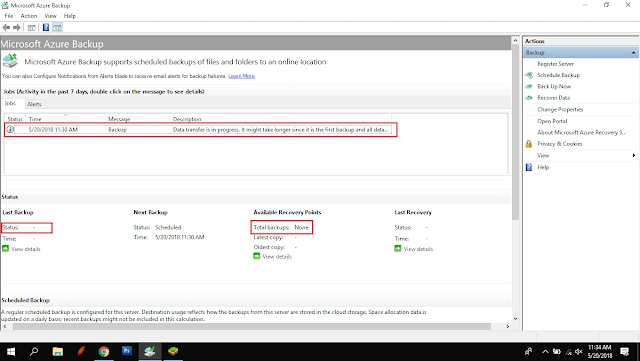Viewport: 640px width, 361px height.
Task: Click the Show/Hide Console Tree toolbar icon
Action: (x=31, y=27)
